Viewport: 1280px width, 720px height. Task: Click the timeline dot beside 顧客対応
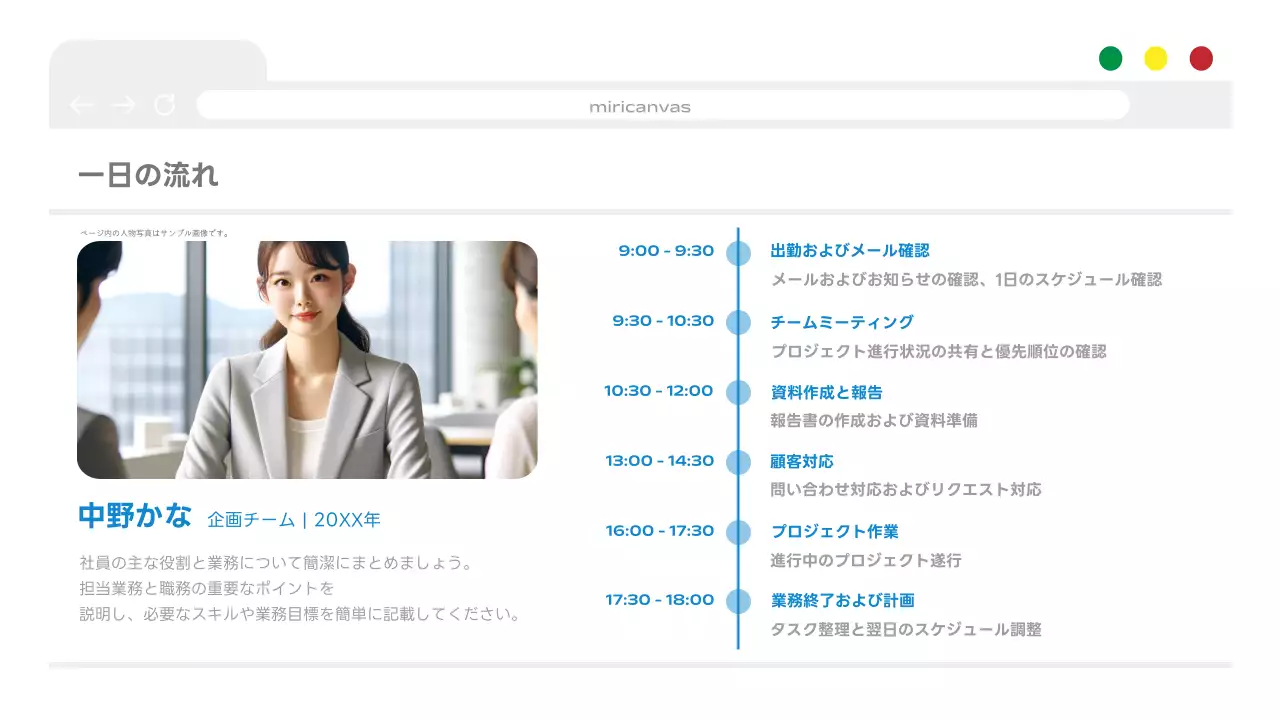point(738,462)
